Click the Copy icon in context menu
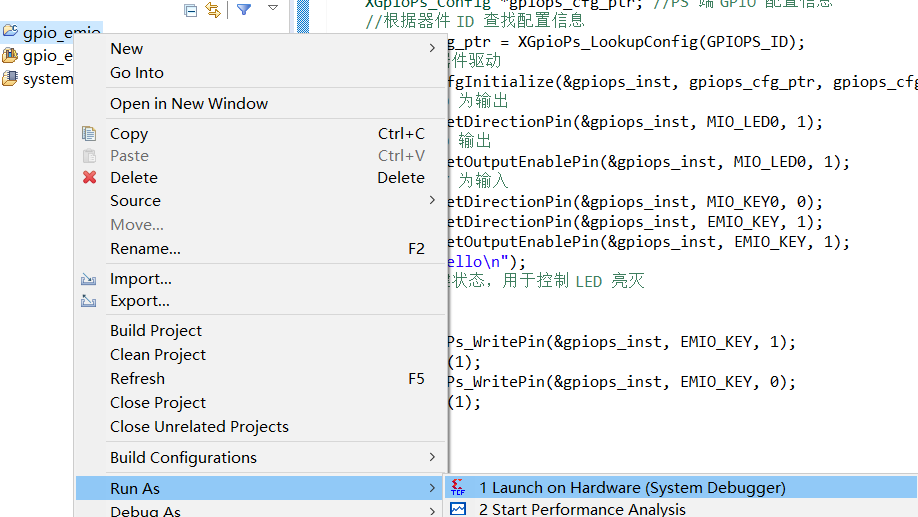This screenshot has height=517, width=918. (x=89, y=133)
